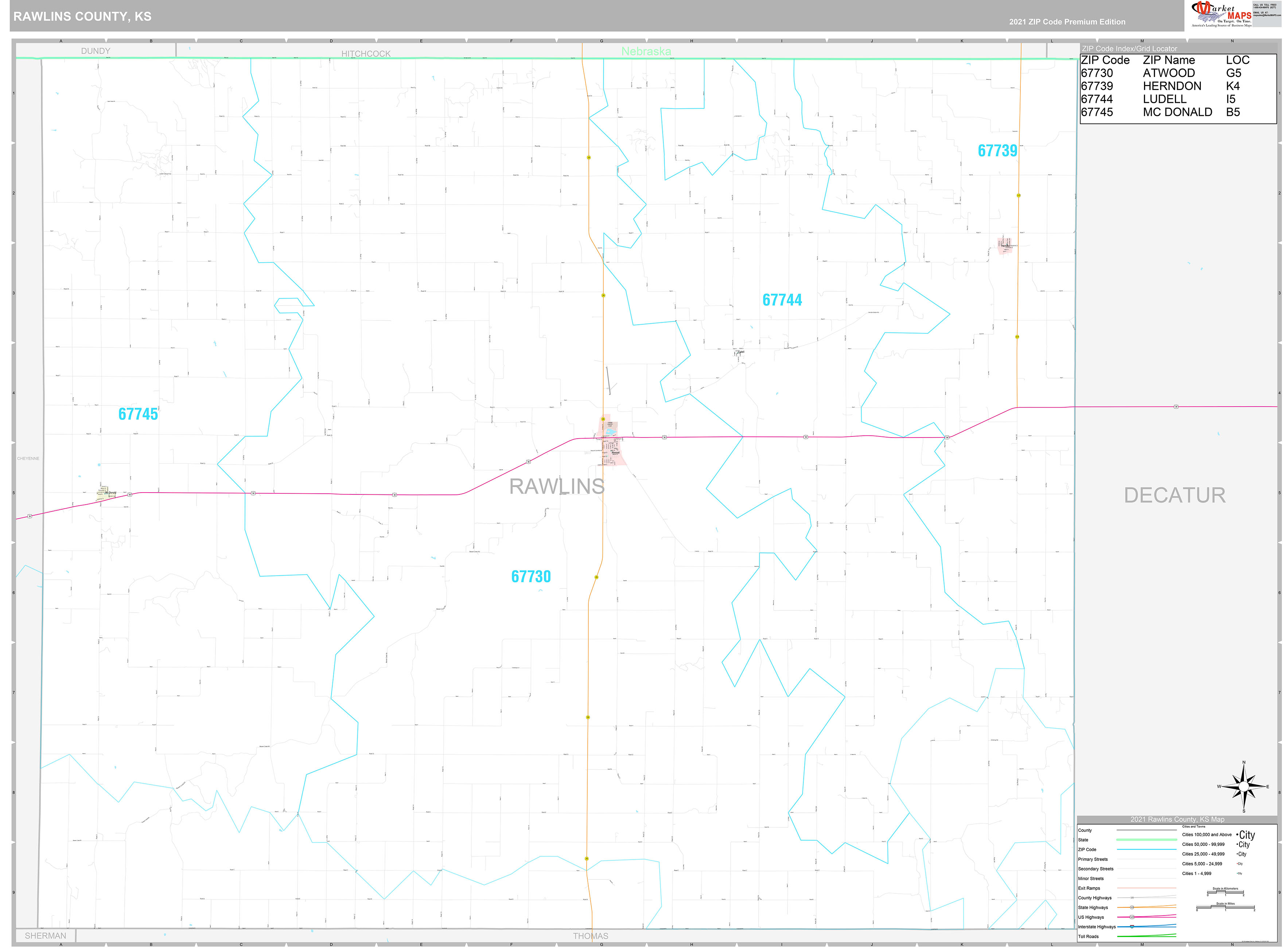Click the Interstate Highways shield in legend
The width and height of the screenshot is (1288, 948).
pyautogui.click(x=1132, y=927)
